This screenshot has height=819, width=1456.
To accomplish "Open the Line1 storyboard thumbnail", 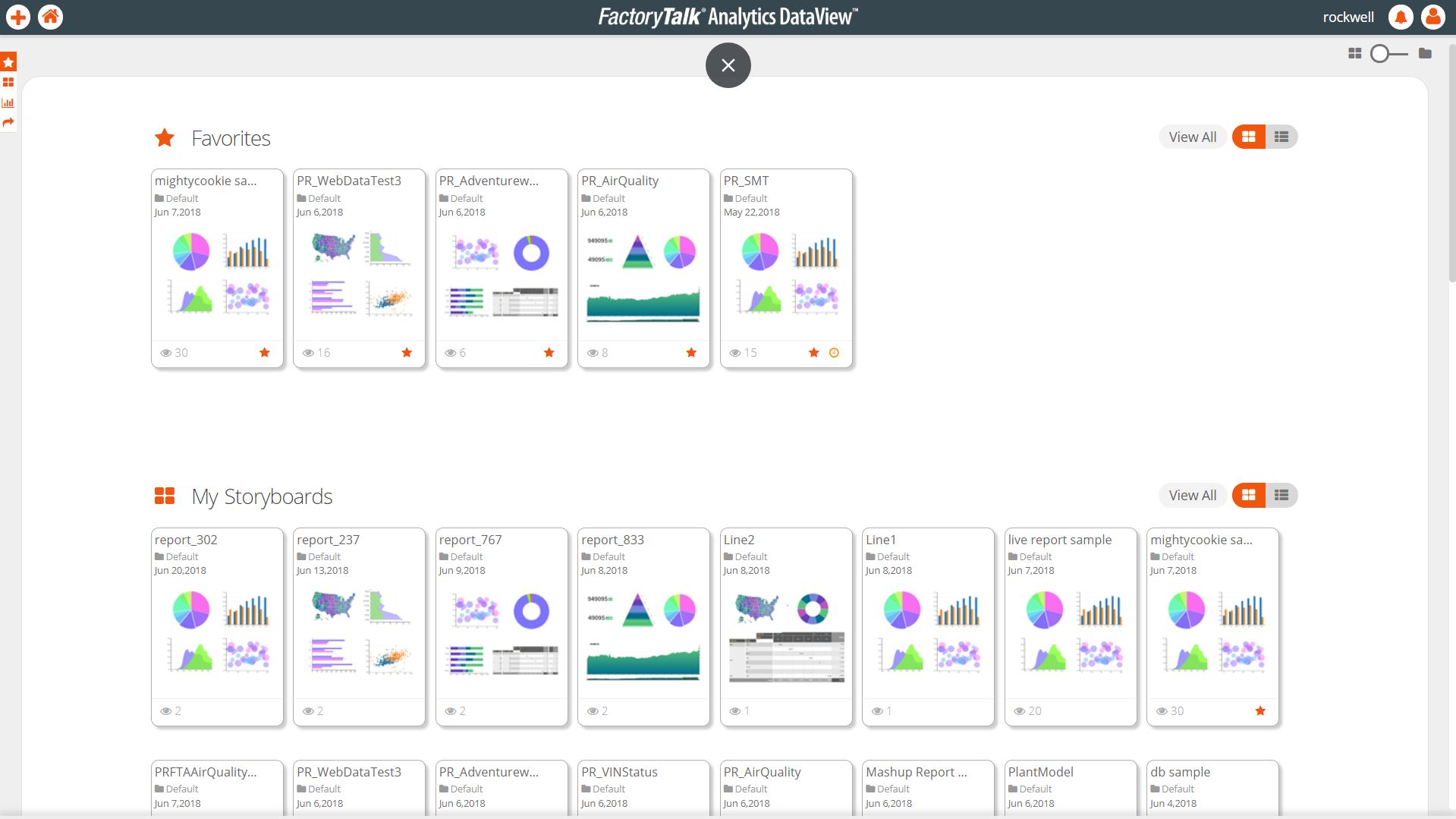I will 929,632.
